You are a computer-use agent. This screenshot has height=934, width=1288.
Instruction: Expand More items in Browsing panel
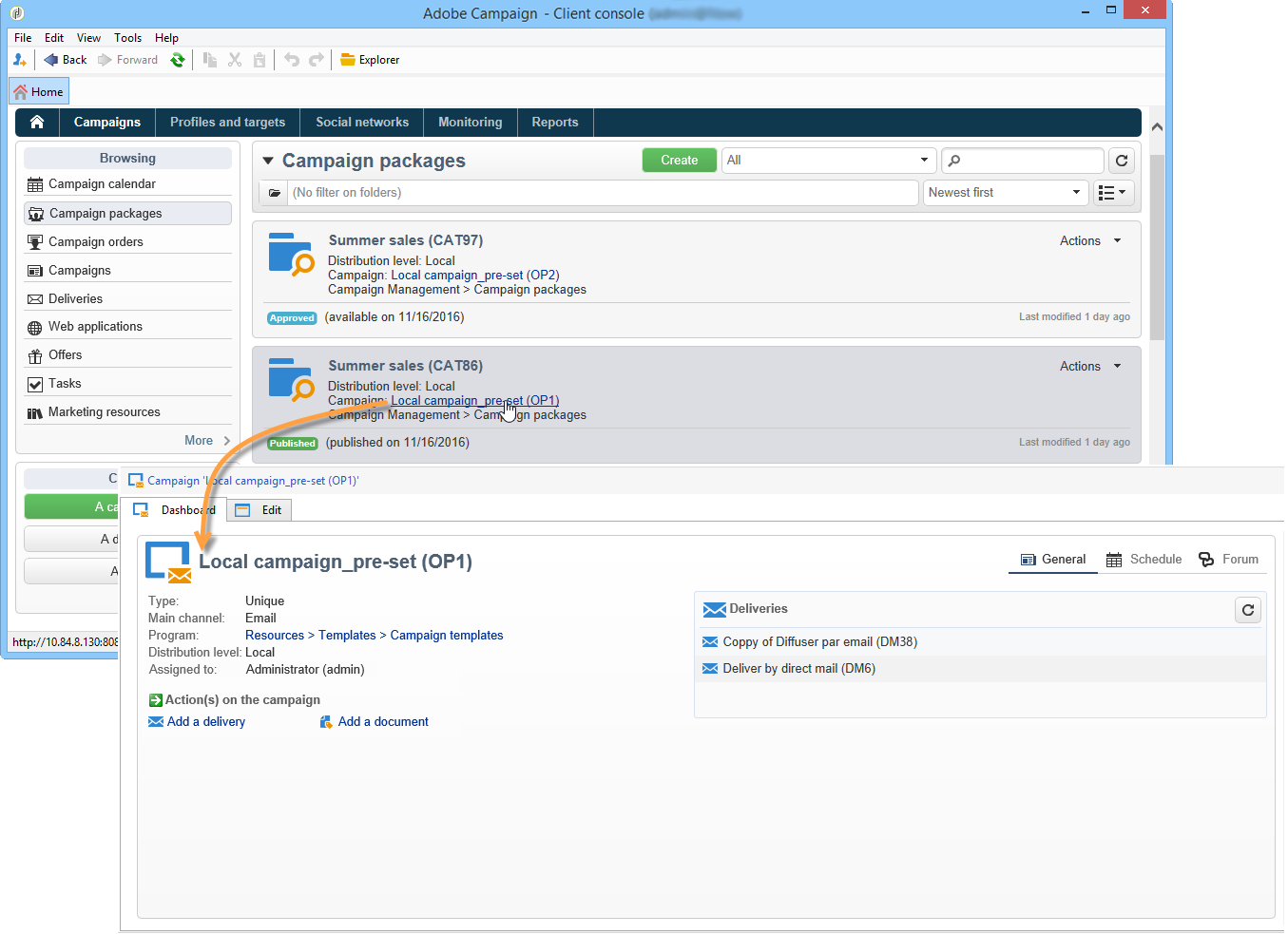pos(208,441)
